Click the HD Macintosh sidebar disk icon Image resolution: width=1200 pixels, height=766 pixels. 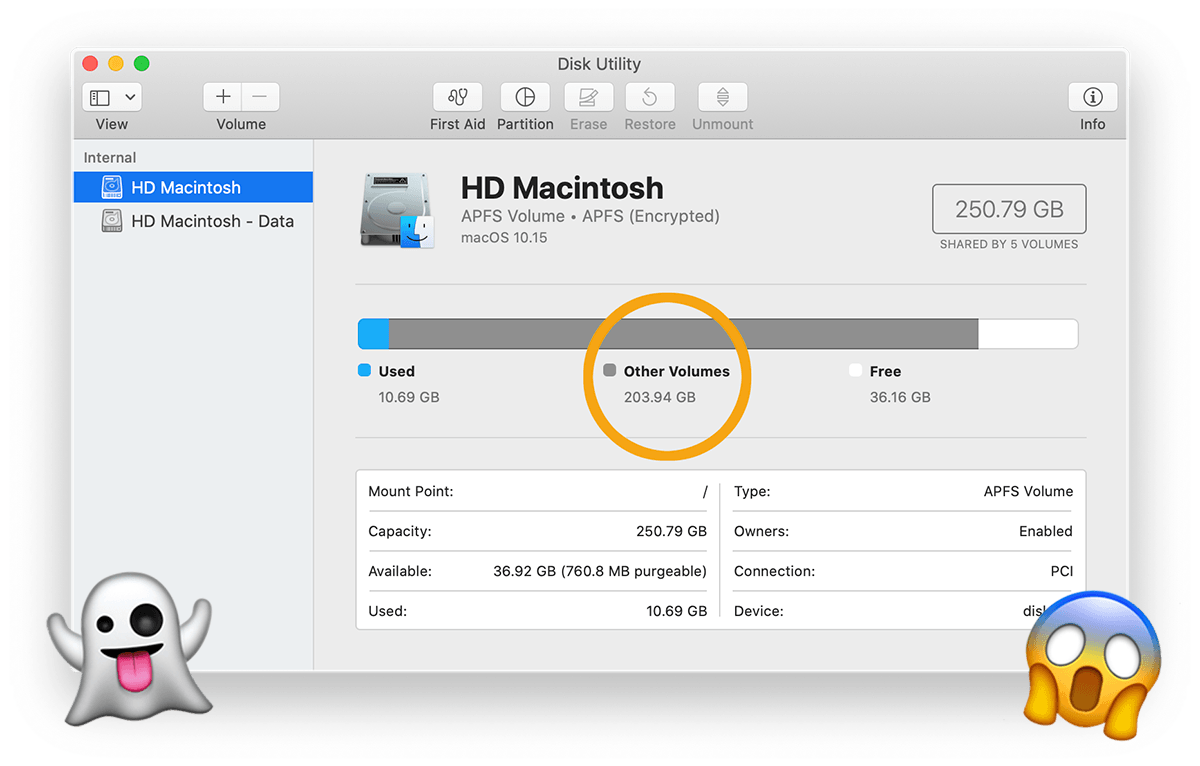[112, 187]
